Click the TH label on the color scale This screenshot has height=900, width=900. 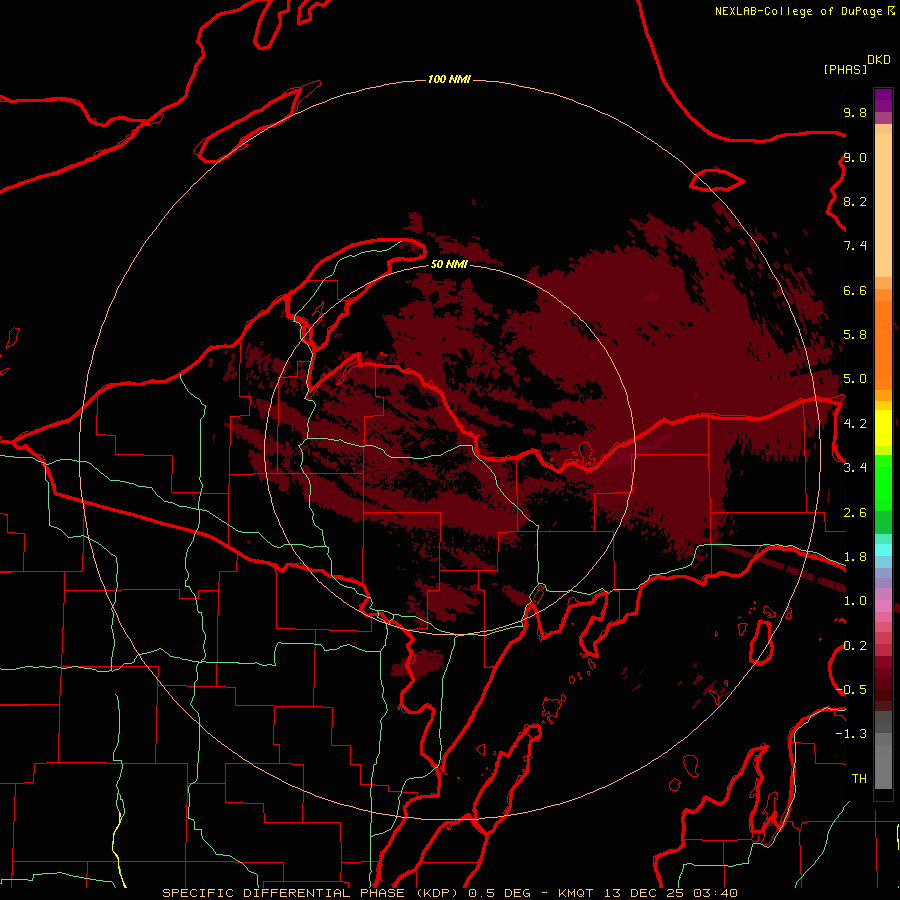point(859,779)
